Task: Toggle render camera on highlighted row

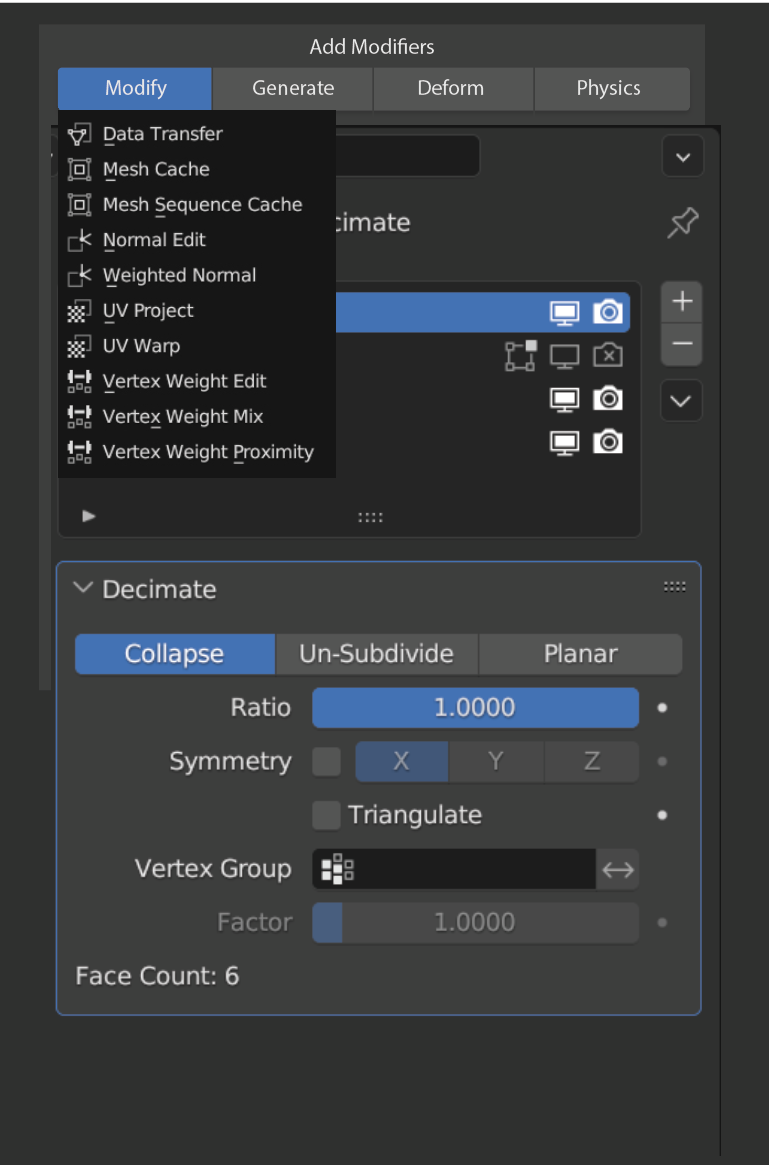Action: (608, 312)
